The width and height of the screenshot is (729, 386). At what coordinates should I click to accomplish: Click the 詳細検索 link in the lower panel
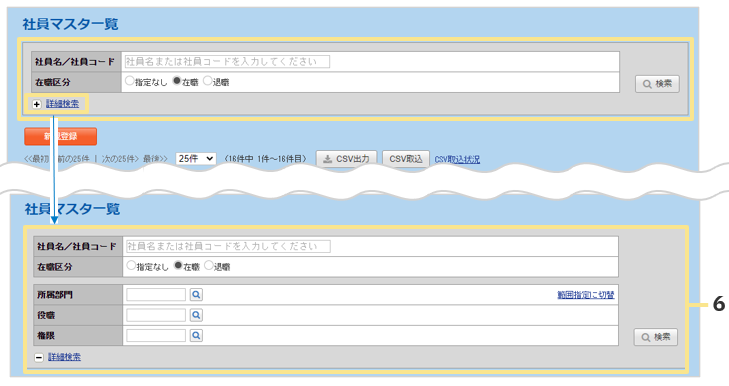click(64, 357)
